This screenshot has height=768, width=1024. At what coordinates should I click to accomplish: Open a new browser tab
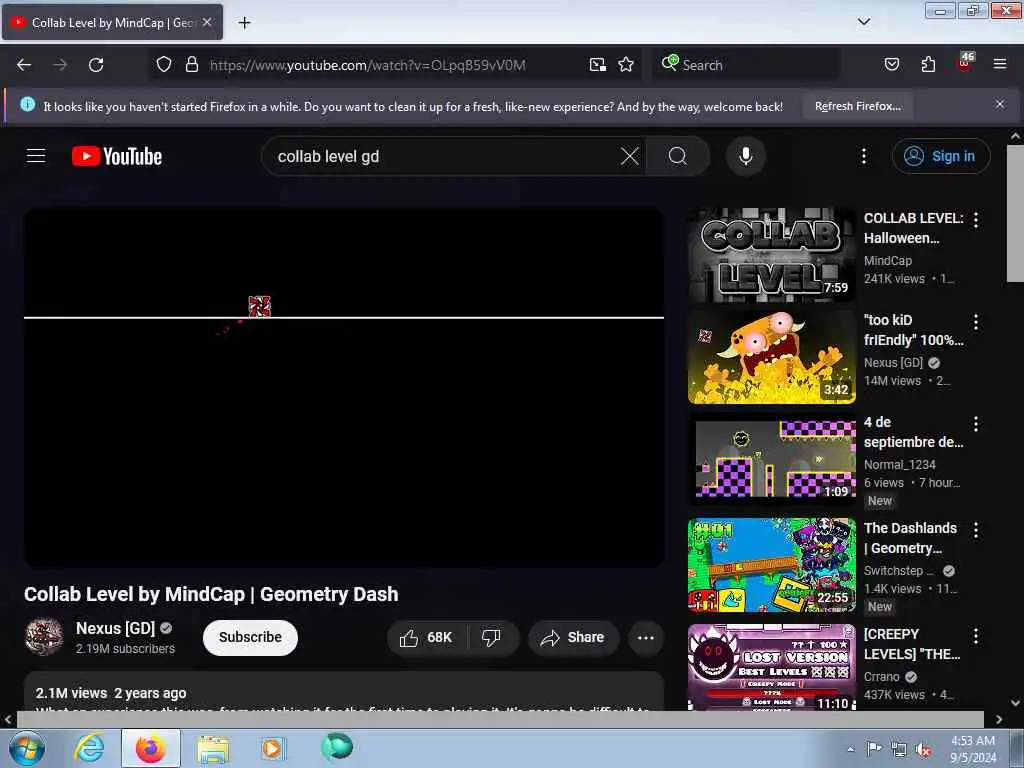coord(244,23)
